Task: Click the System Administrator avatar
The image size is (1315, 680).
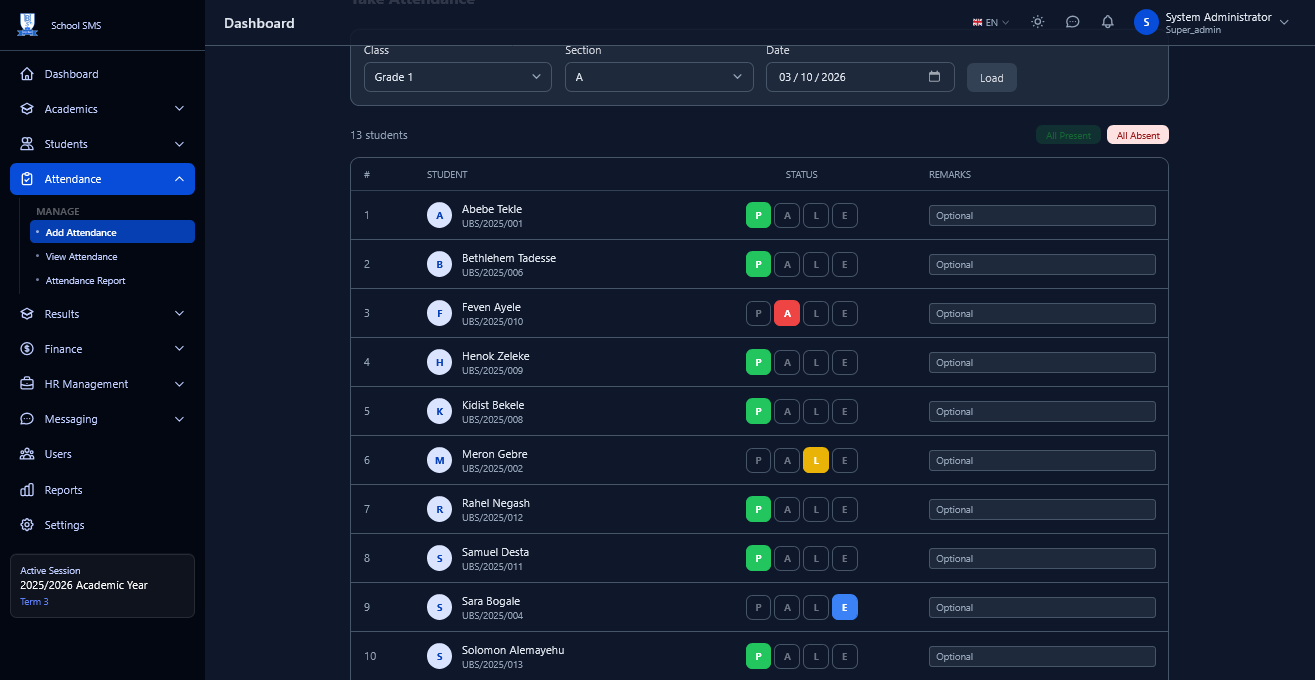Action: tap(1146, 22)
